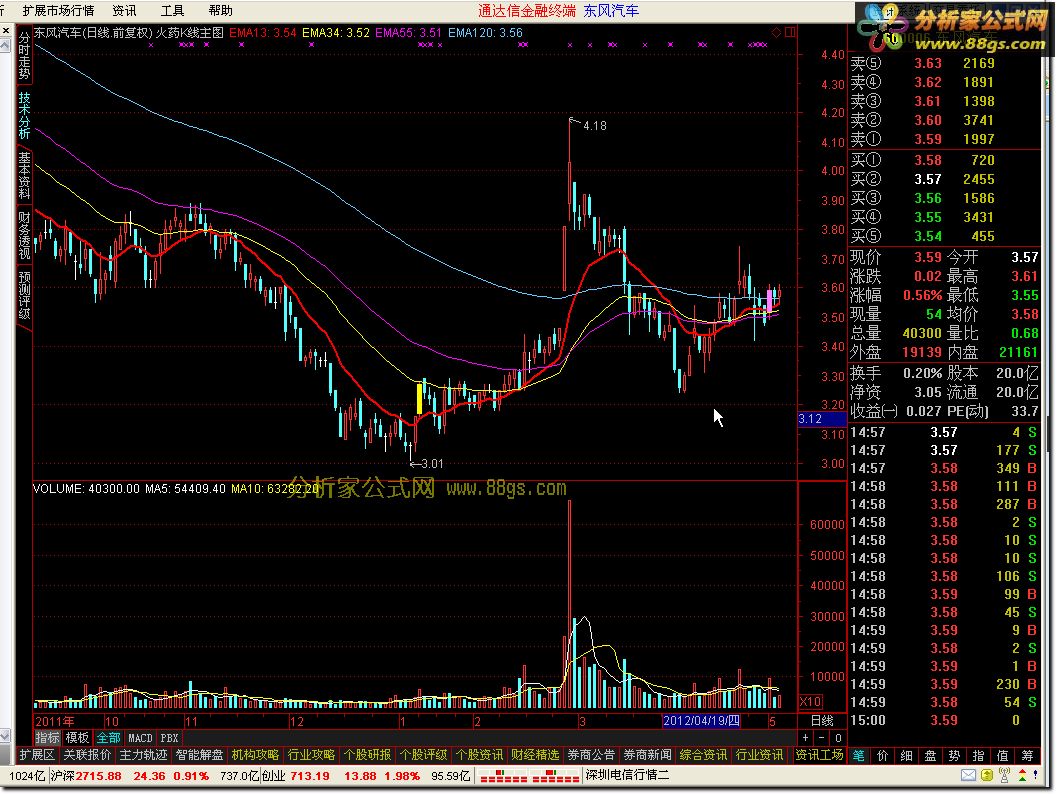Viewport: 1057px width, 794px height.
Task: Open the 扩展区 bottom tab
Action: 36,755
